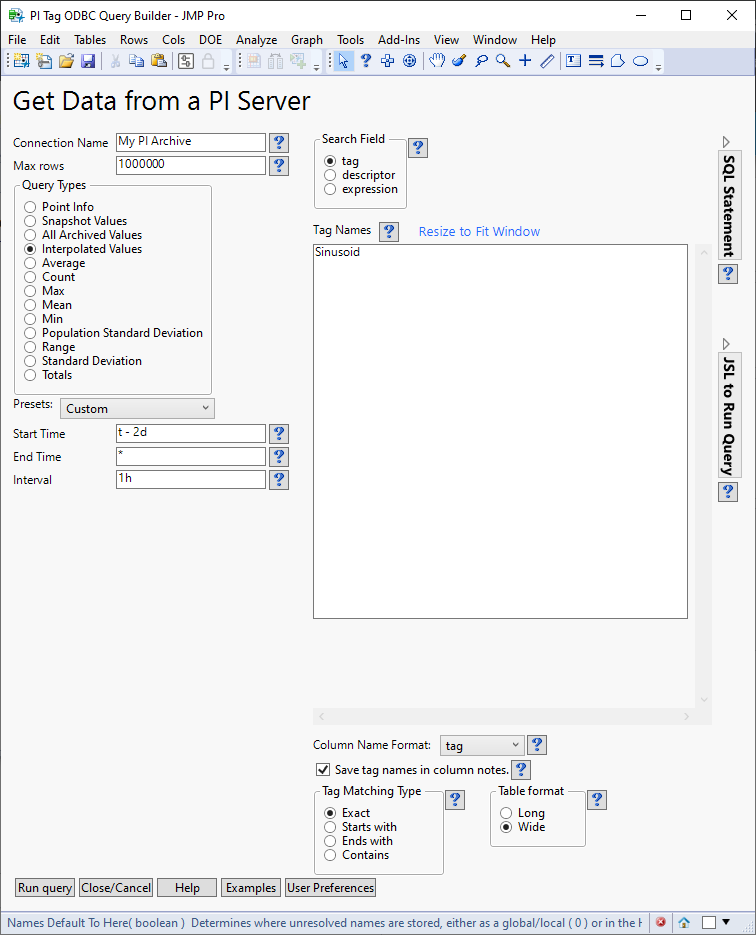756x935 pixels.
Task: Open status bar window list dropdown arrow
Action: [726, 922]
